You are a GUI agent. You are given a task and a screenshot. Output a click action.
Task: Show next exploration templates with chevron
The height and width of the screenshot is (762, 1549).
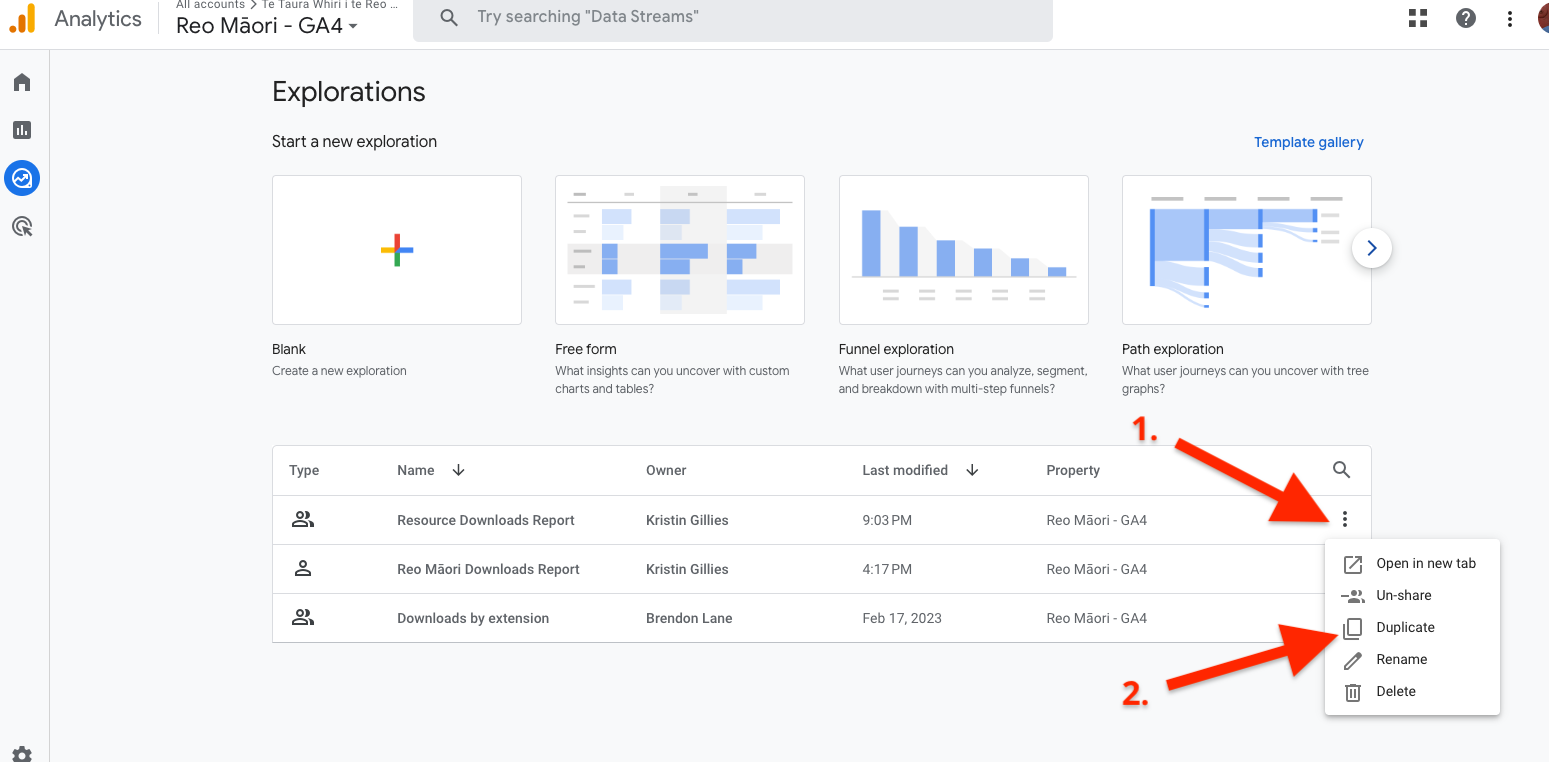[x=1372, y=249]
